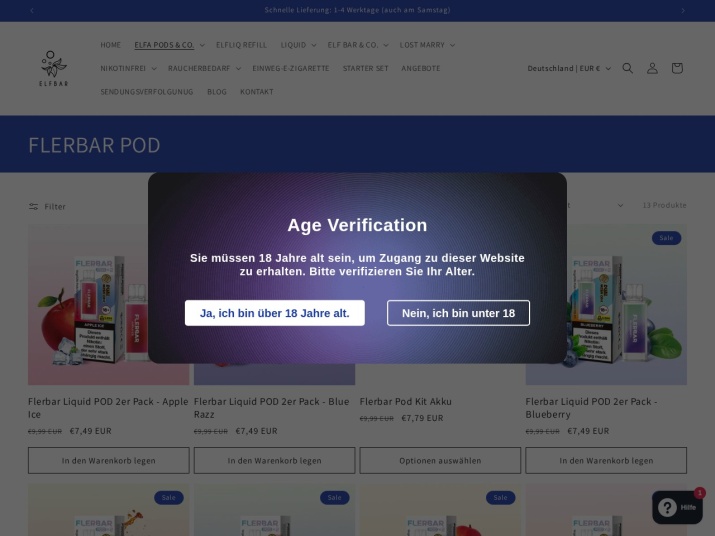Image resolution: width=715 pixels, height=536 pixels.
Task: Expand the ELFA PODS & CO. menu
Action: click(x=169, y=45)
